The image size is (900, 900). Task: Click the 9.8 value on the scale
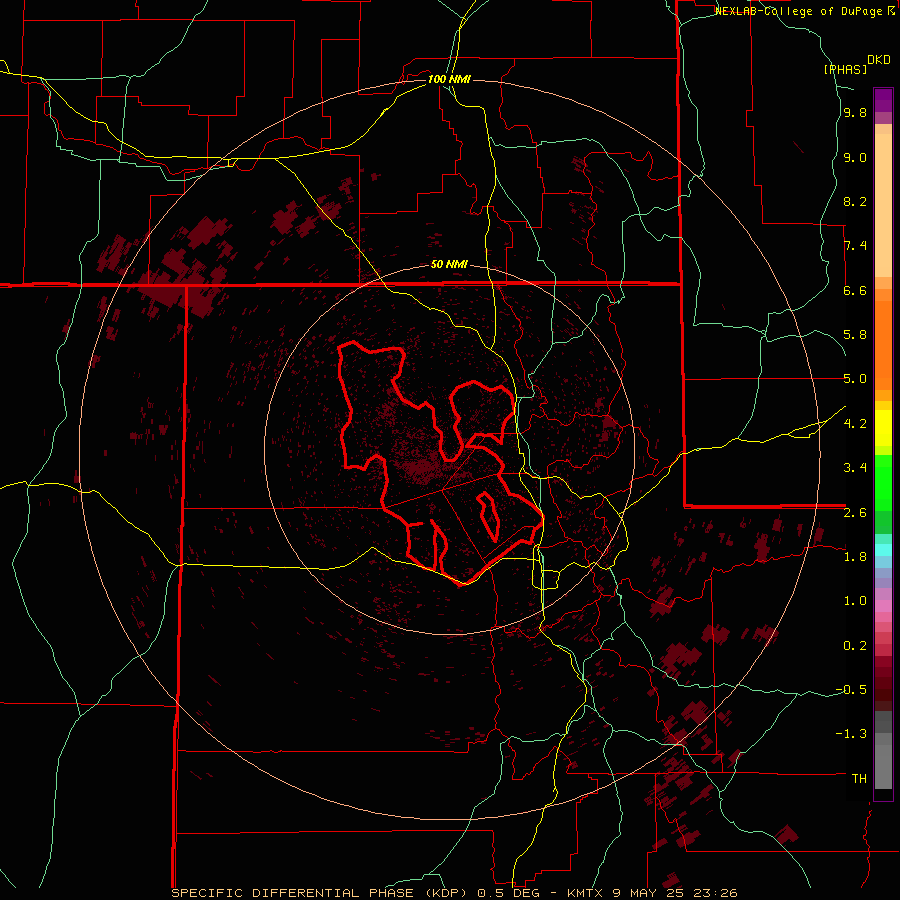[x=855, y=113]
